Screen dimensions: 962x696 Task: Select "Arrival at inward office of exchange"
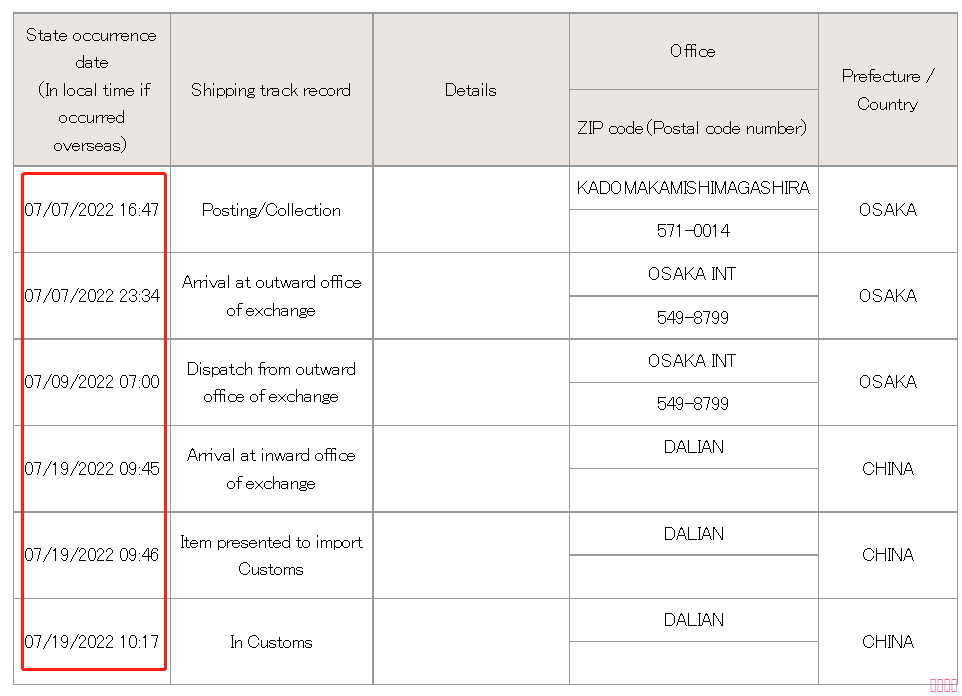(x=271, y=468)
